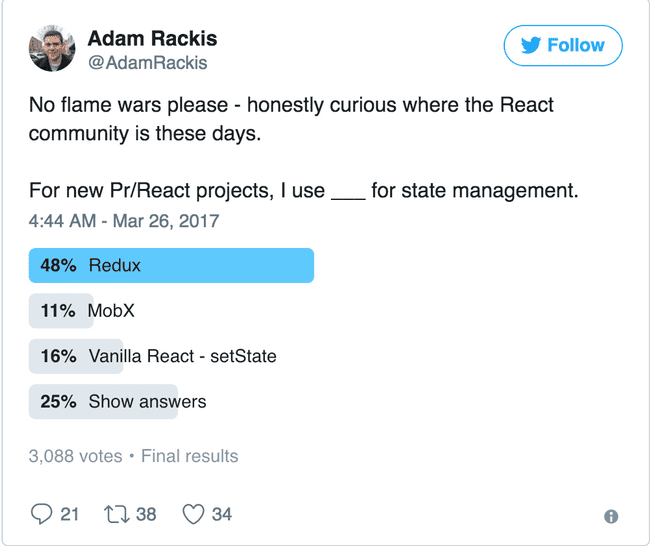Open the Adam Rackis display name
650x546 pixels.
tap(152, 39)
